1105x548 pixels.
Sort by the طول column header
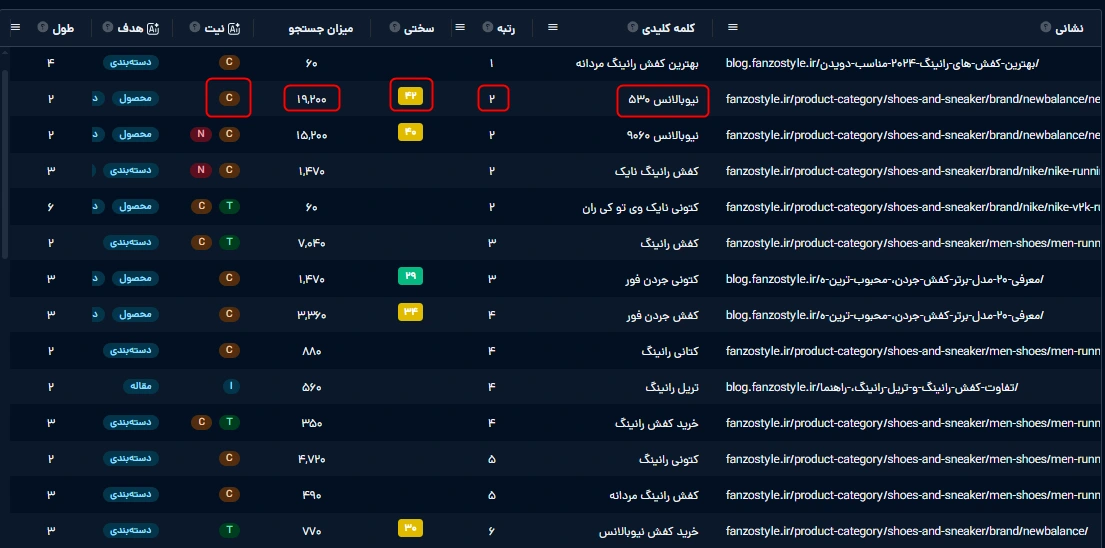[63, 28]
